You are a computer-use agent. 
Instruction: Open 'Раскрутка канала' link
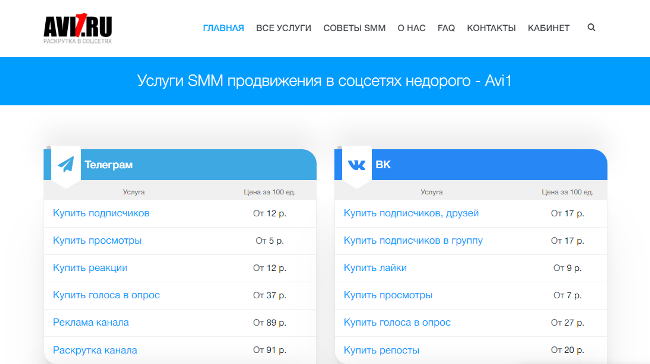95,350
